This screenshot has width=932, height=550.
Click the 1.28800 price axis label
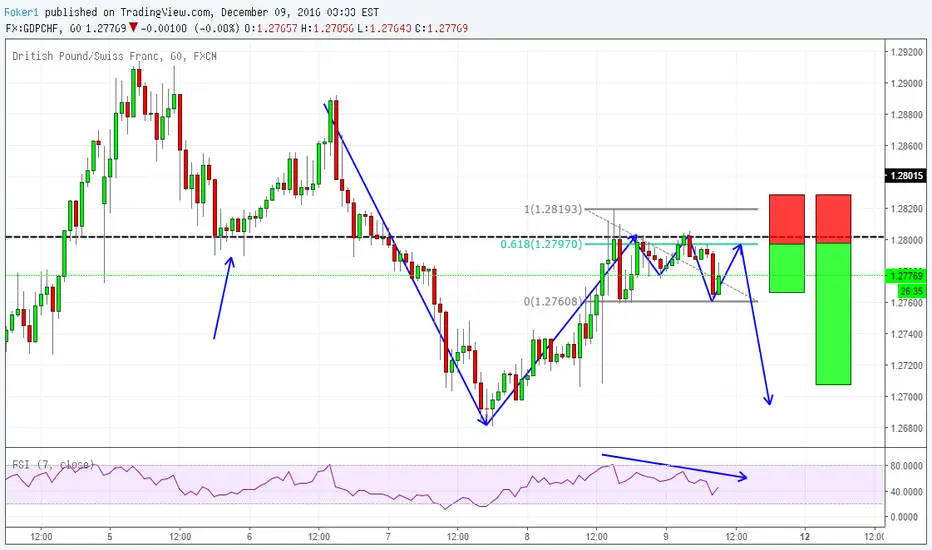click(906, 115)
